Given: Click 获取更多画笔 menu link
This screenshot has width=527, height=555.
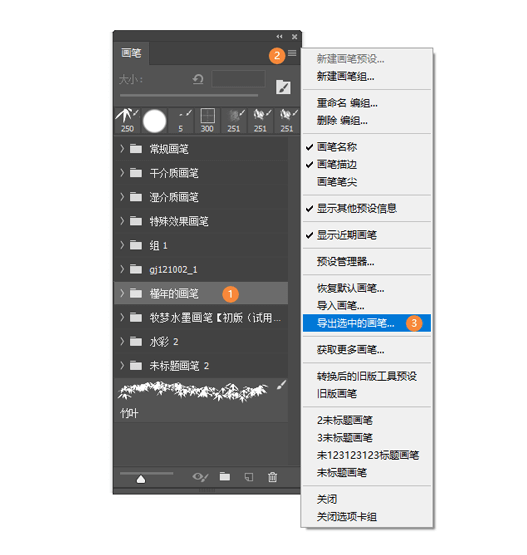Looking at the screenshot, I should [x=350, y=350].
